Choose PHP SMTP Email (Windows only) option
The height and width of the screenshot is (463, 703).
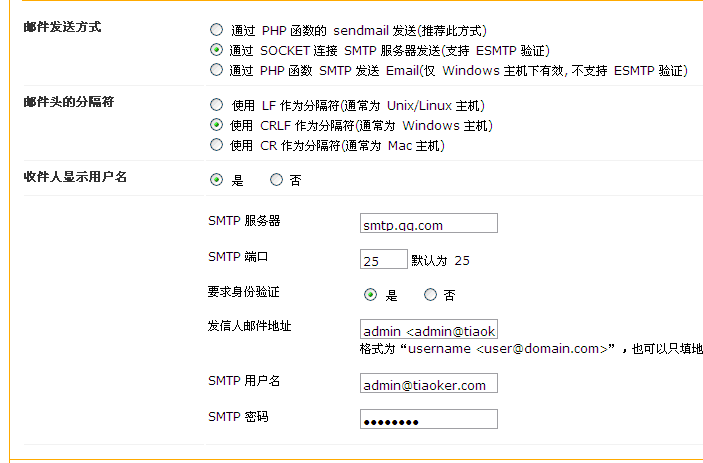216,69
